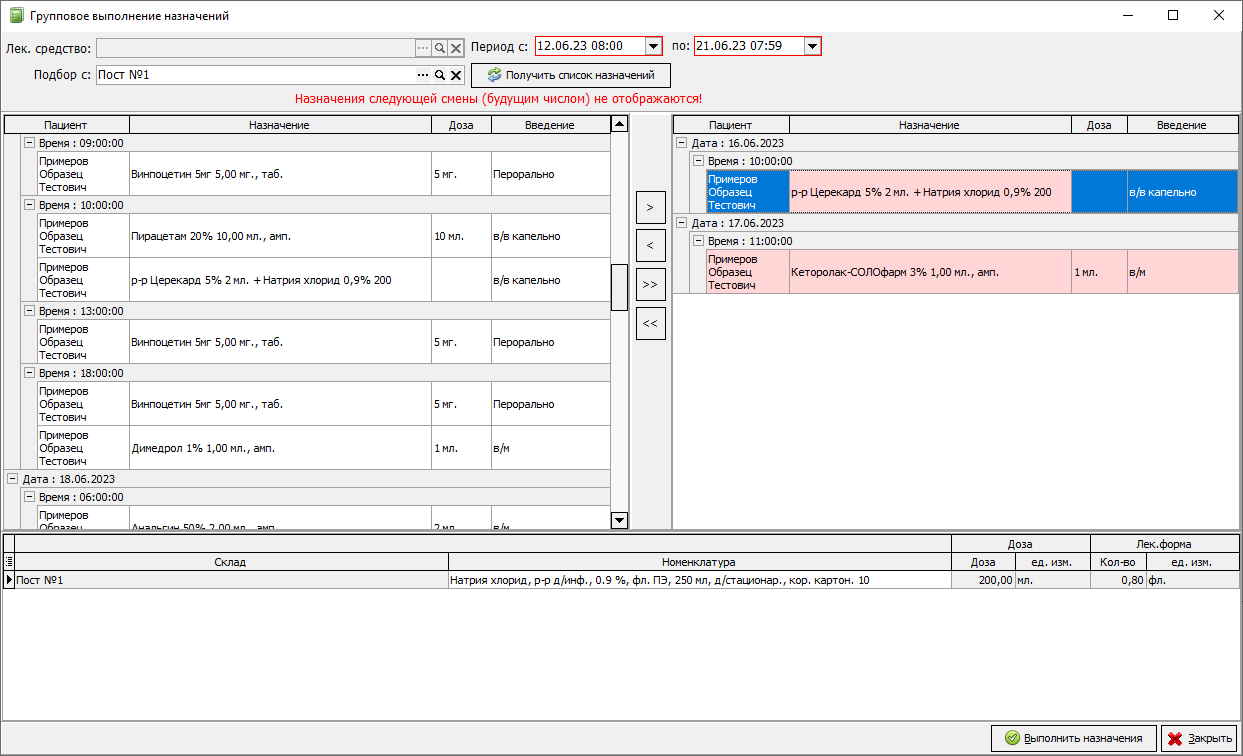Image resolution: width=1243 pixels, height=756 pixels.
Task: Click Получить список назначений button
Action: (x=570, y=75)
